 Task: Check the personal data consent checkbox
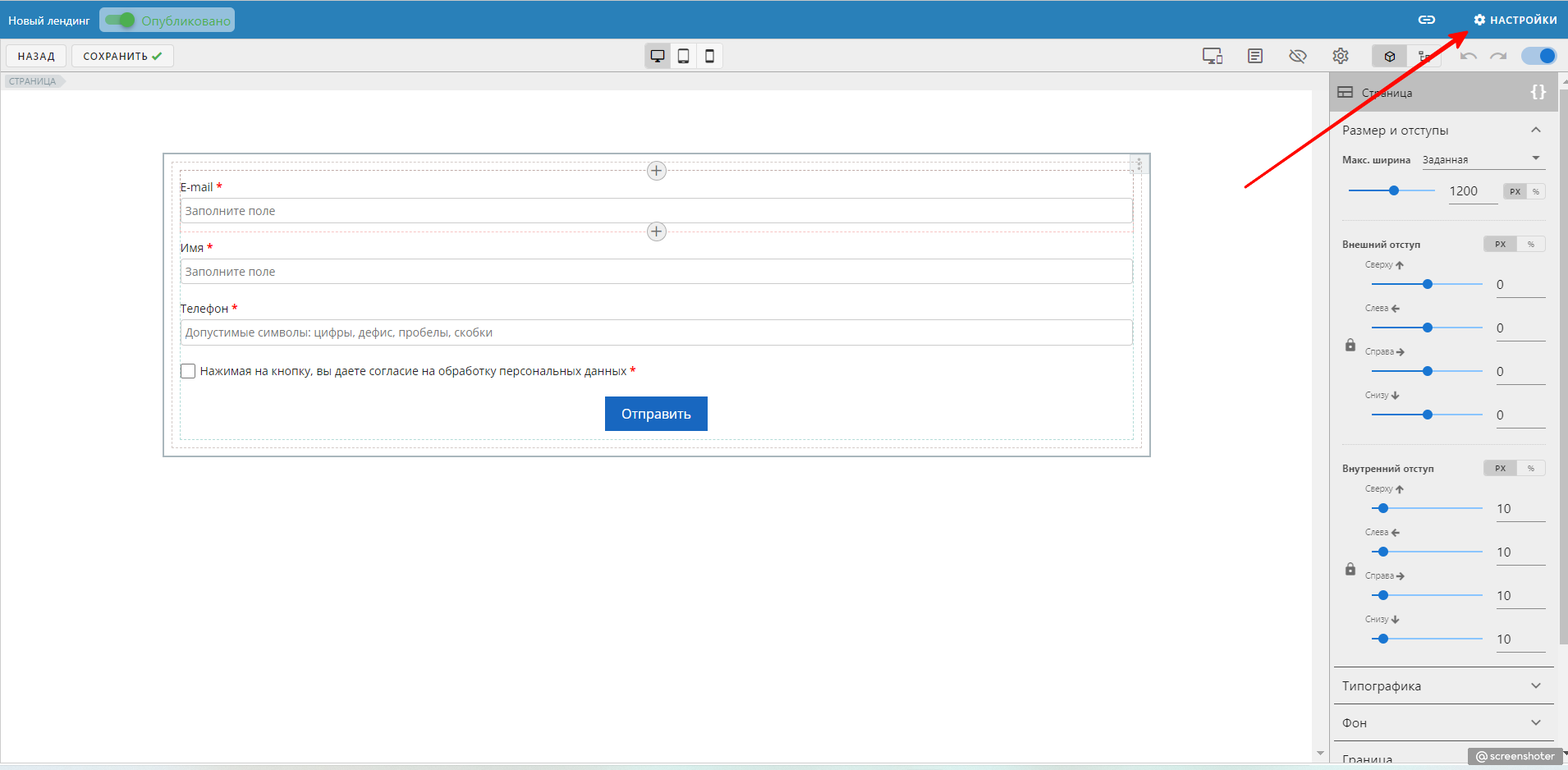[188, 371]
